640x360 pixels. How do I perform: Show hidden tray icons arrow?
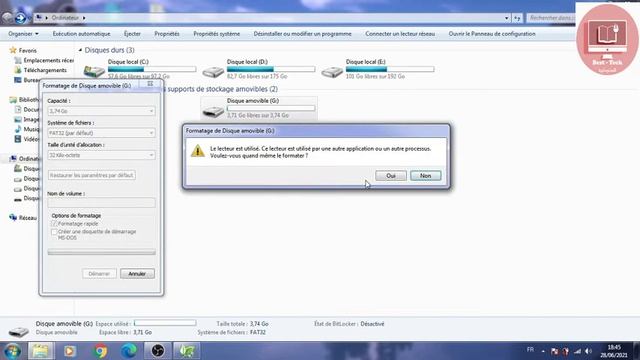(x=543, y=351)
